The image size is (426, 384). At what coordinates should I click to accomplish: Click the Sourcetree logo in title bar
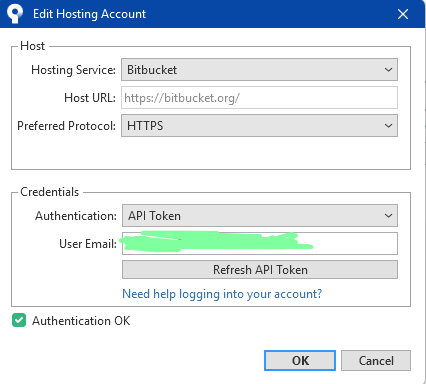point(15,14)
